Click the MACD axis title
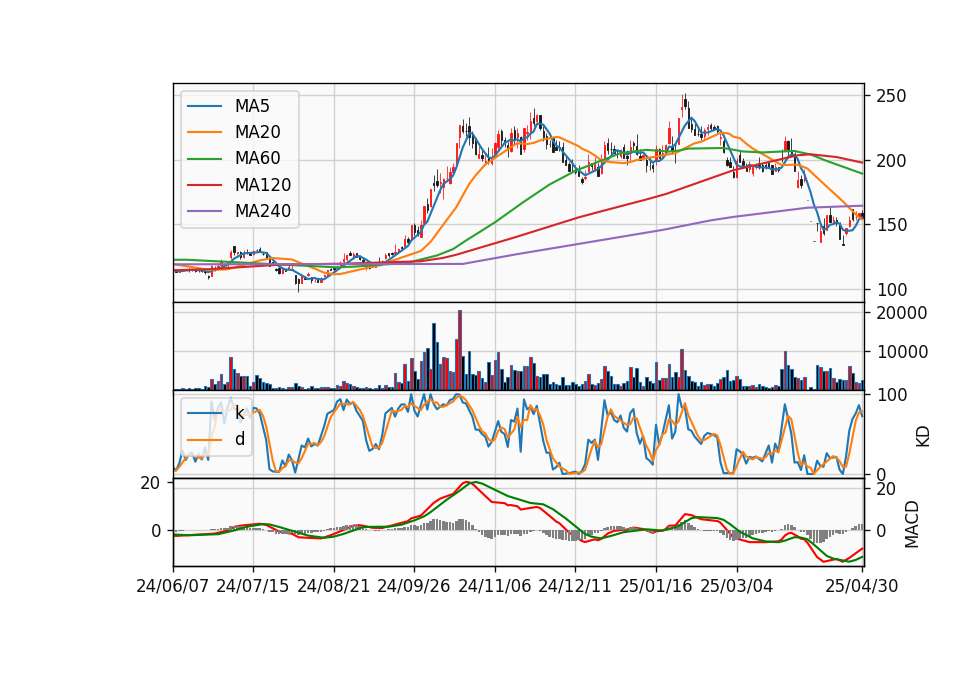Image resolution: width=960 pixels, height=690 pixels. (912, 524)
